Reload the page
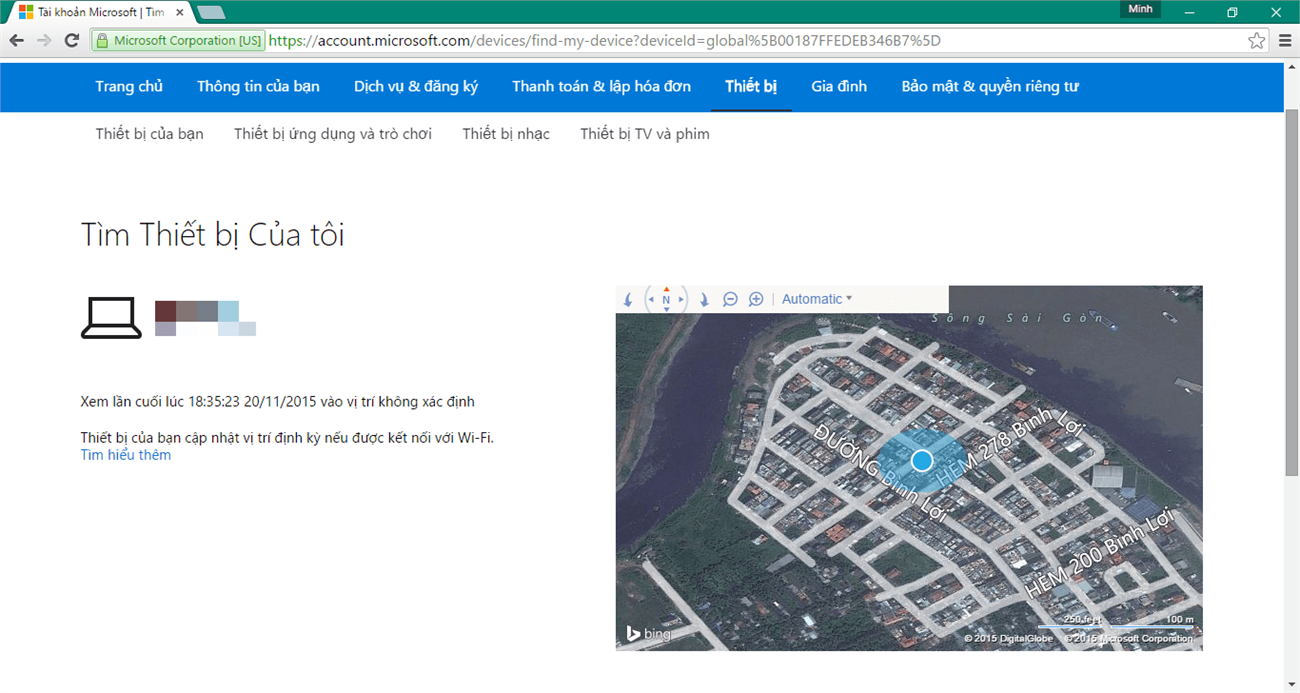The width and height of the screenshot is (1300, 693). tap(72, 41)
